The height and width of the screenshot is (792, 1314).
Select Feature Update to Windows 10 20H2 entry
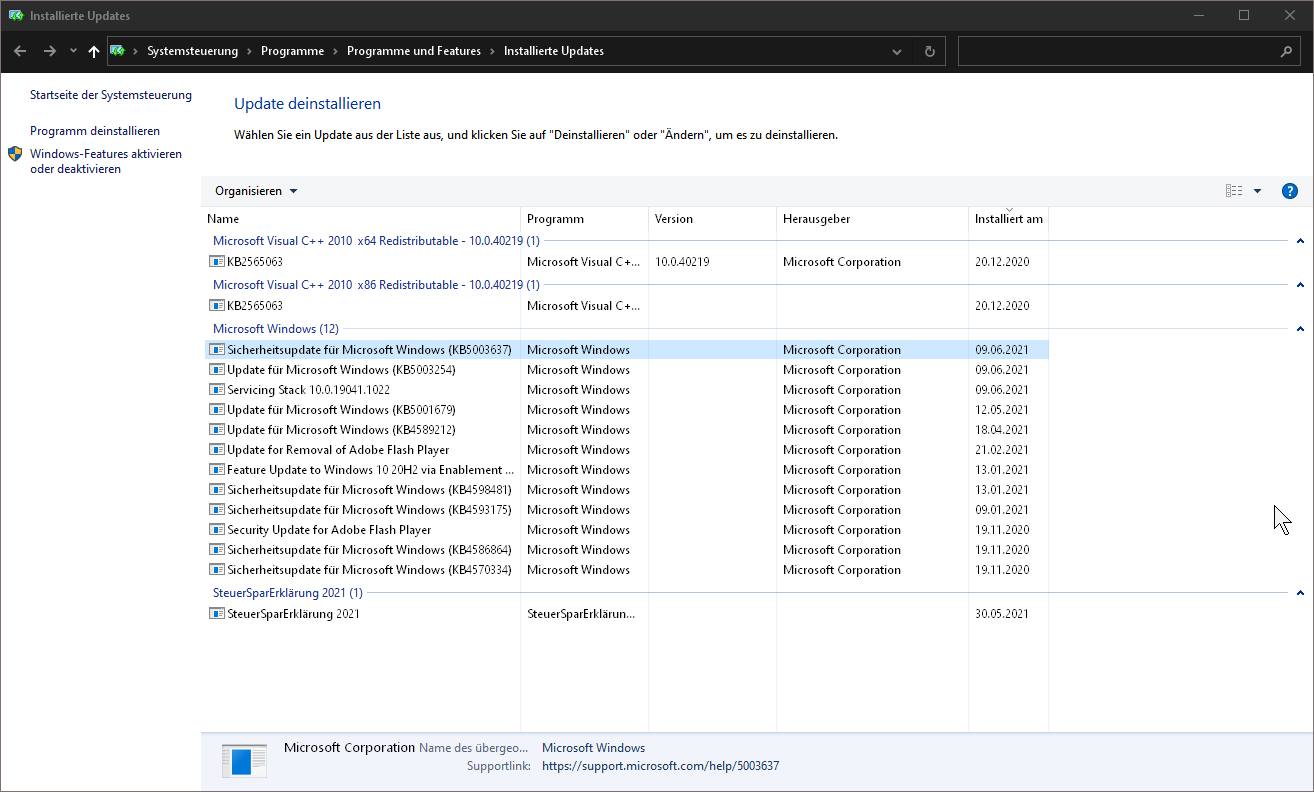point(371,470)
